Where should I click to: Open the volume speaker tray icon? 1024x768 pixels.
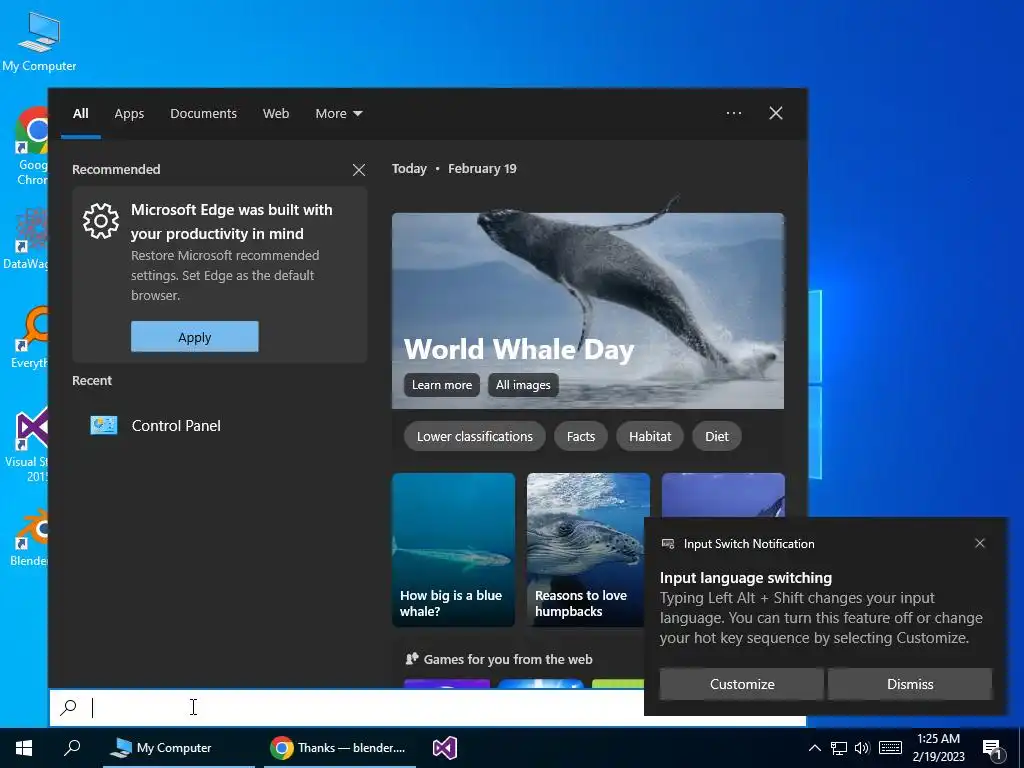pos(862,748)
